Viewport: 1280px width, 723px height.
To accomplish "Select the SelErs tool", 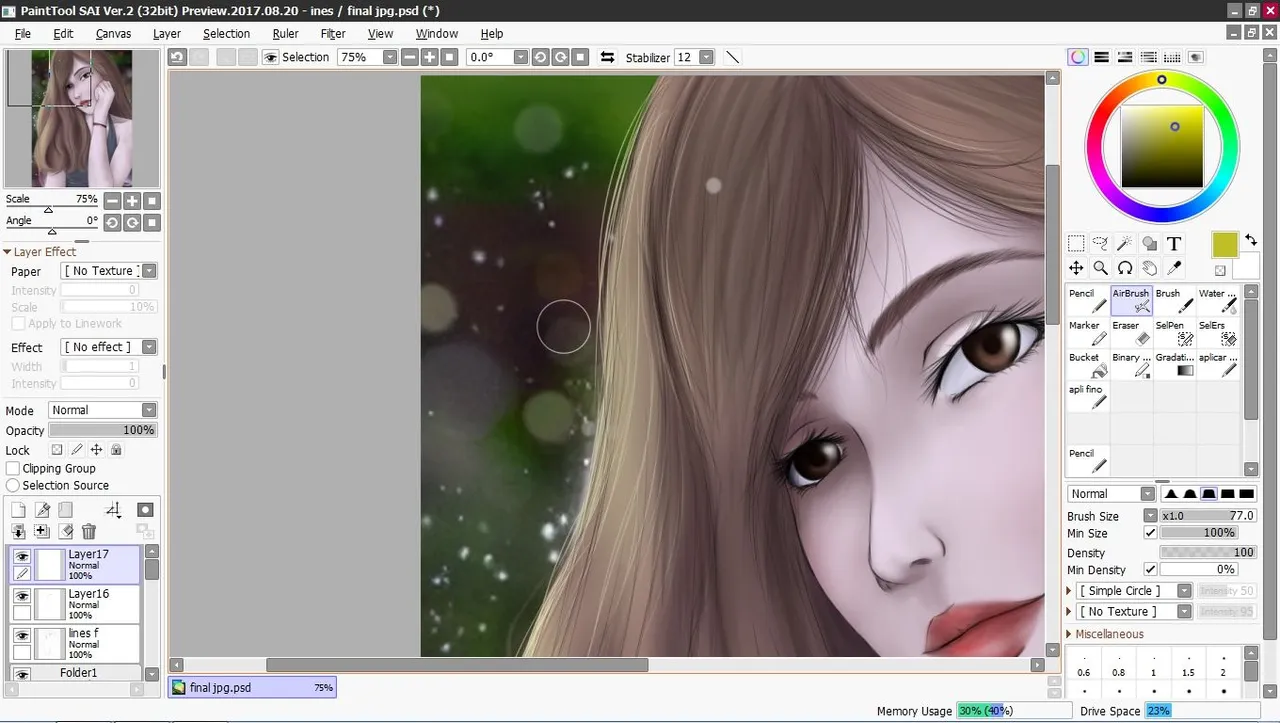I will [1217, 332].
